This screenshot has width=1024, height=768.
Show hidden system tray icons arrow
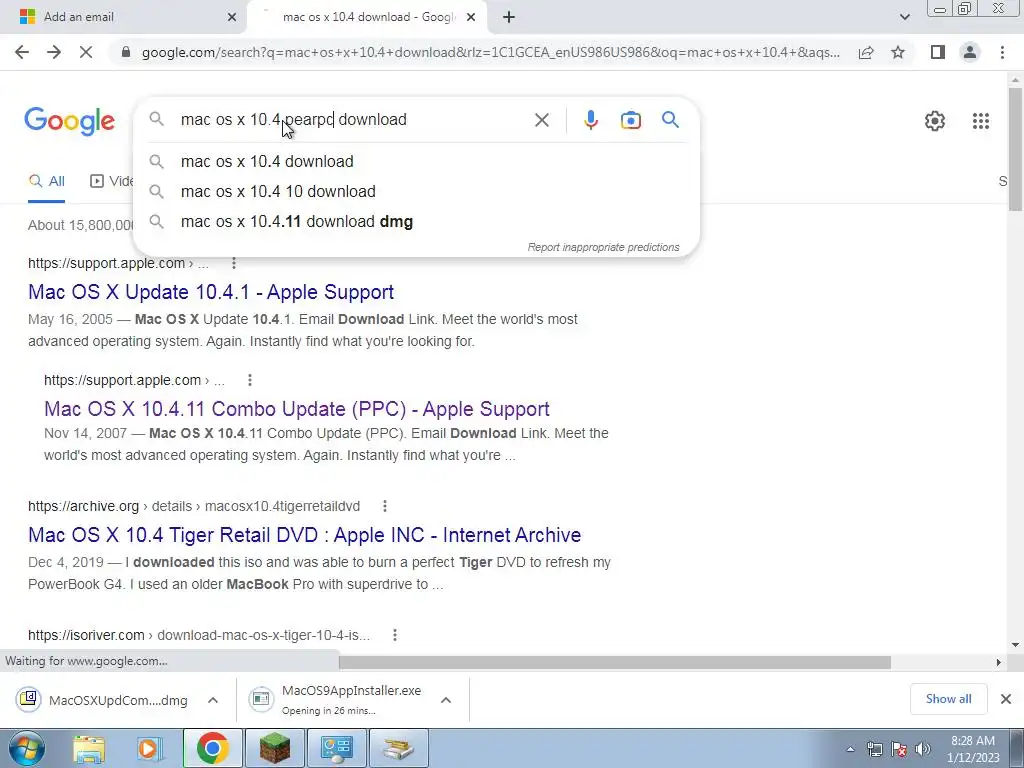tap(850, 749)
